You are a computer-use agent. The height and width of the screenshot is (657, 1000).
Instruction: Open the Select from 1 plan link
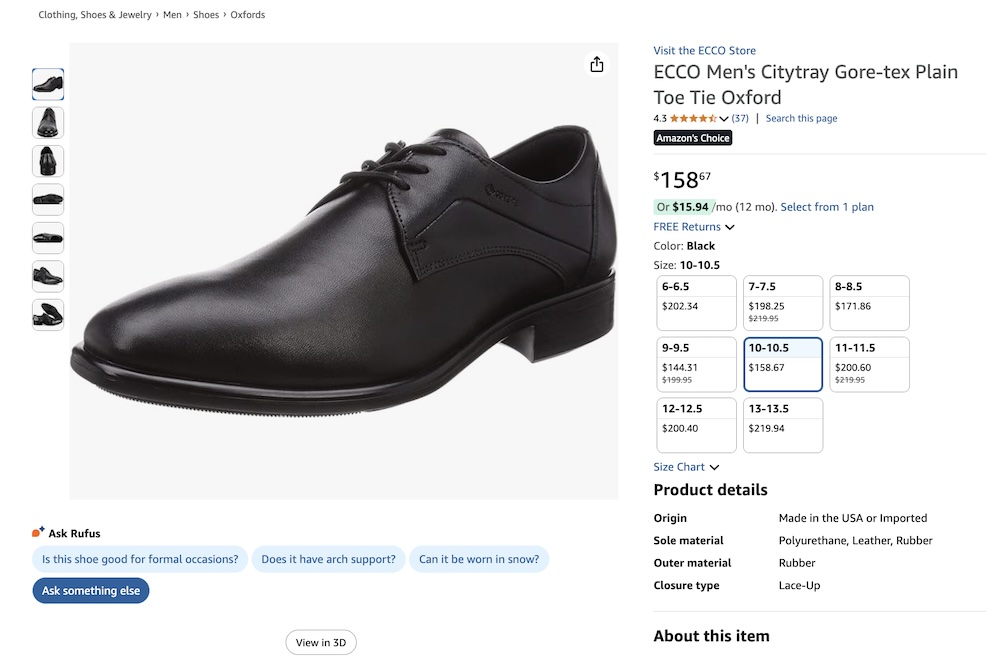pos(827,207)
